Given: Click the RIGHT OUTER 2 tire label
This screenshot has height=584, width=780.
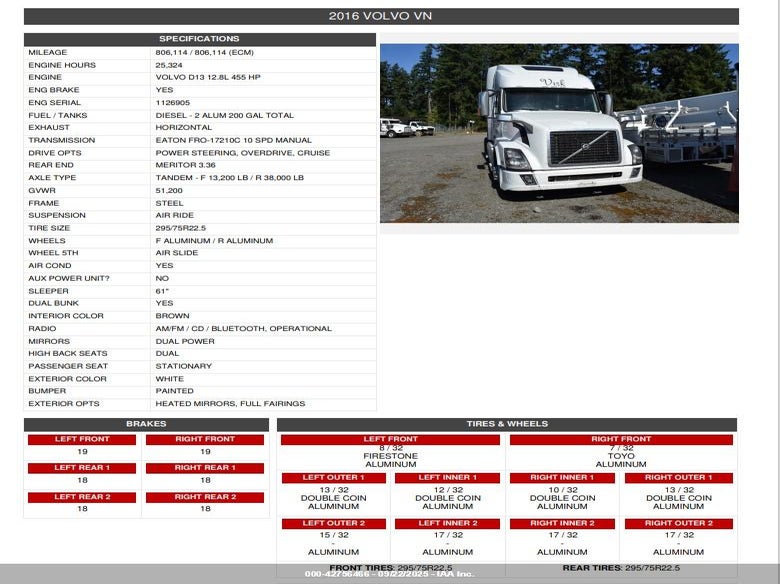Looking at the screenshot, I should pyautogui.click(x=678, y=523).
